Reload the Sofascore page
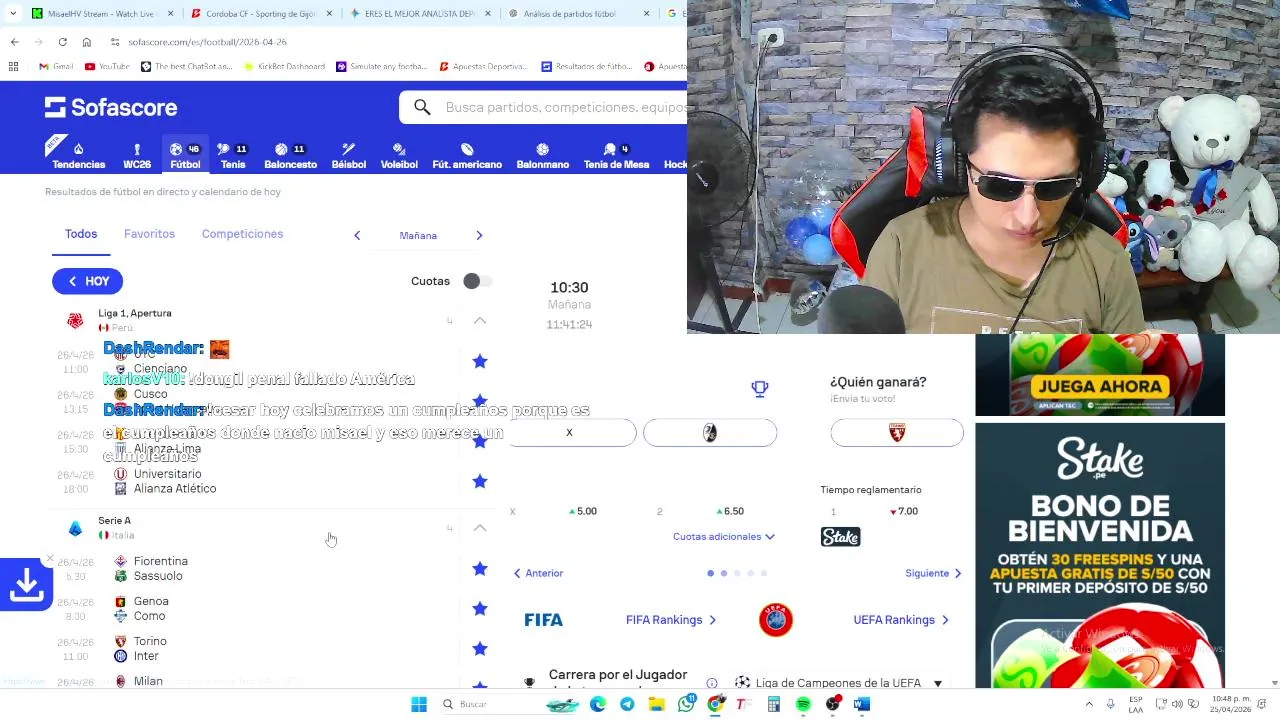The image size is (1280, 720). [62, 42]
